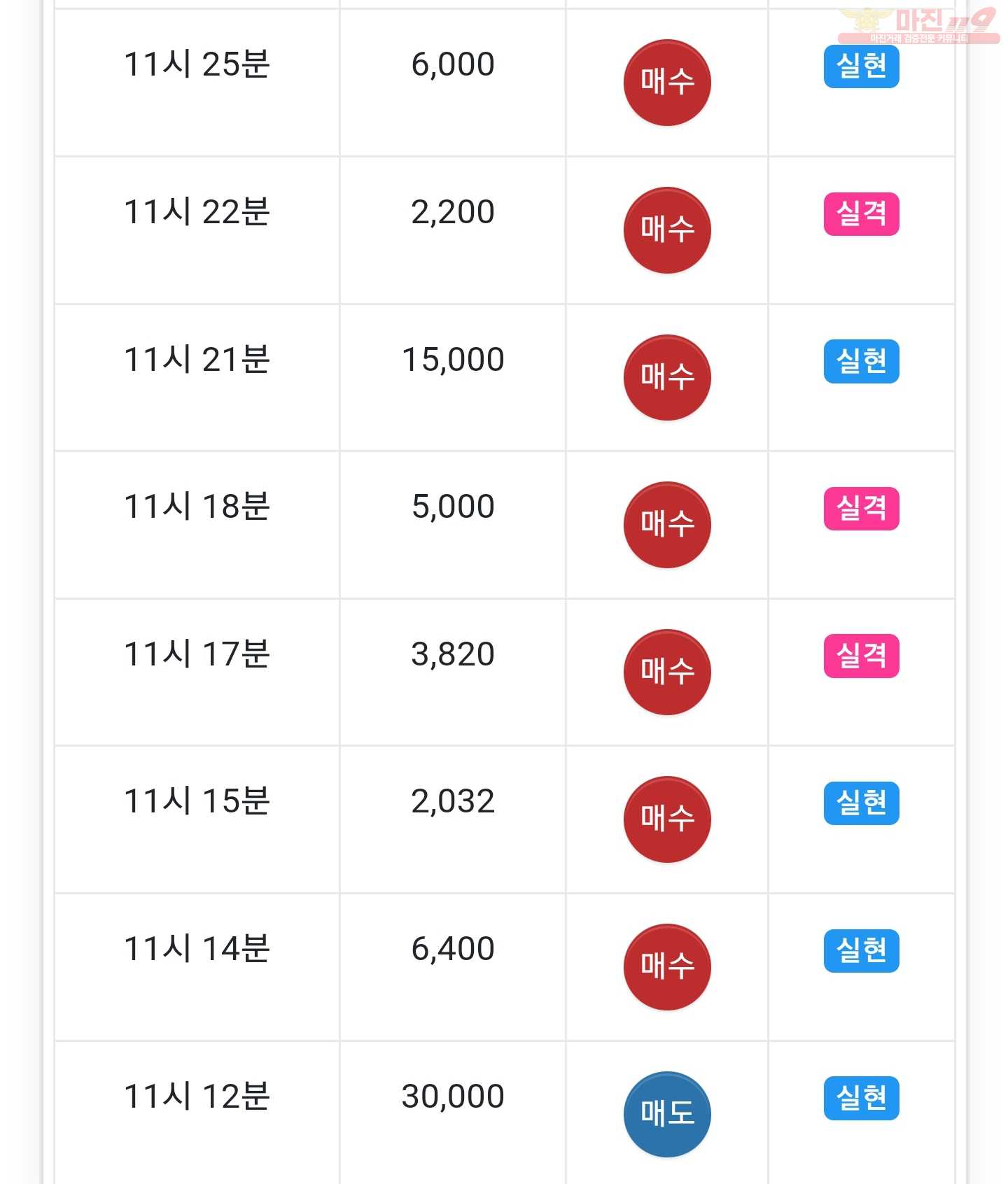1008x1184 pixels.
Task: Click the blue 실현 badge for 11시 25분
Action: click(x=861, y=66)
